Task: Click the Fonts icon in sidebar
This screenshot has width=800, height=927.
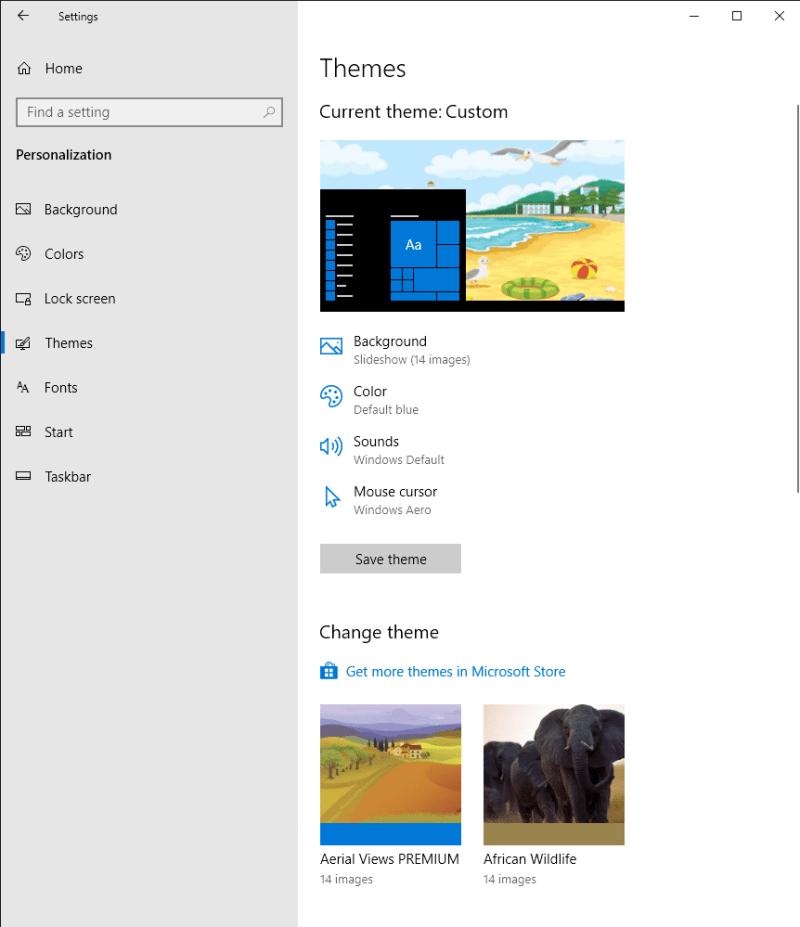Action: pyautogui.click(x=23, y=387)
